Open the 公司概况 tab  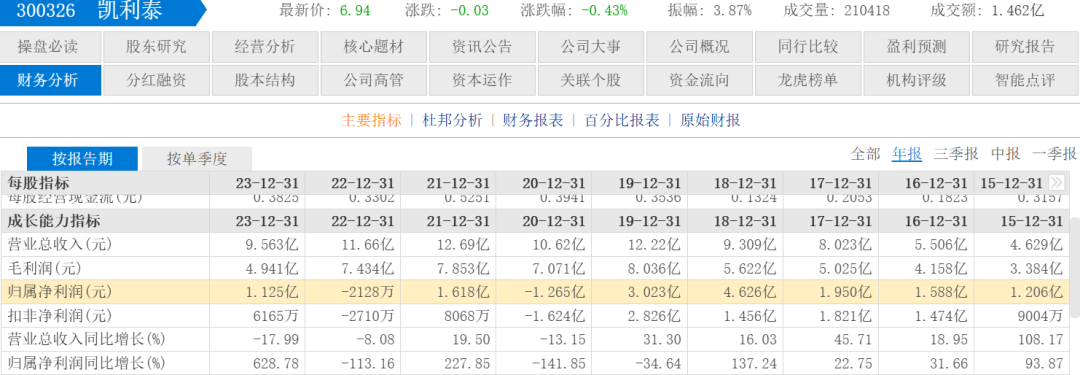coord(699,48)
